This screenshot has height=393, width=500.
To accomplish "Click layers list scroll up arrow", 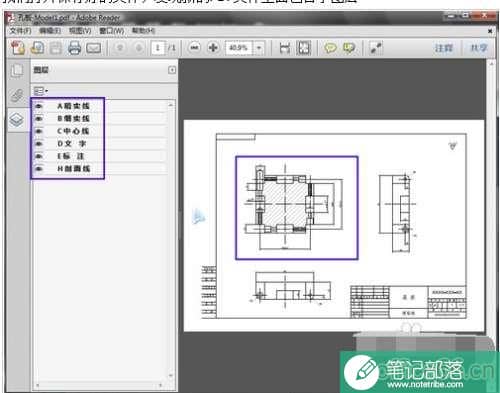I will [171, 105].
